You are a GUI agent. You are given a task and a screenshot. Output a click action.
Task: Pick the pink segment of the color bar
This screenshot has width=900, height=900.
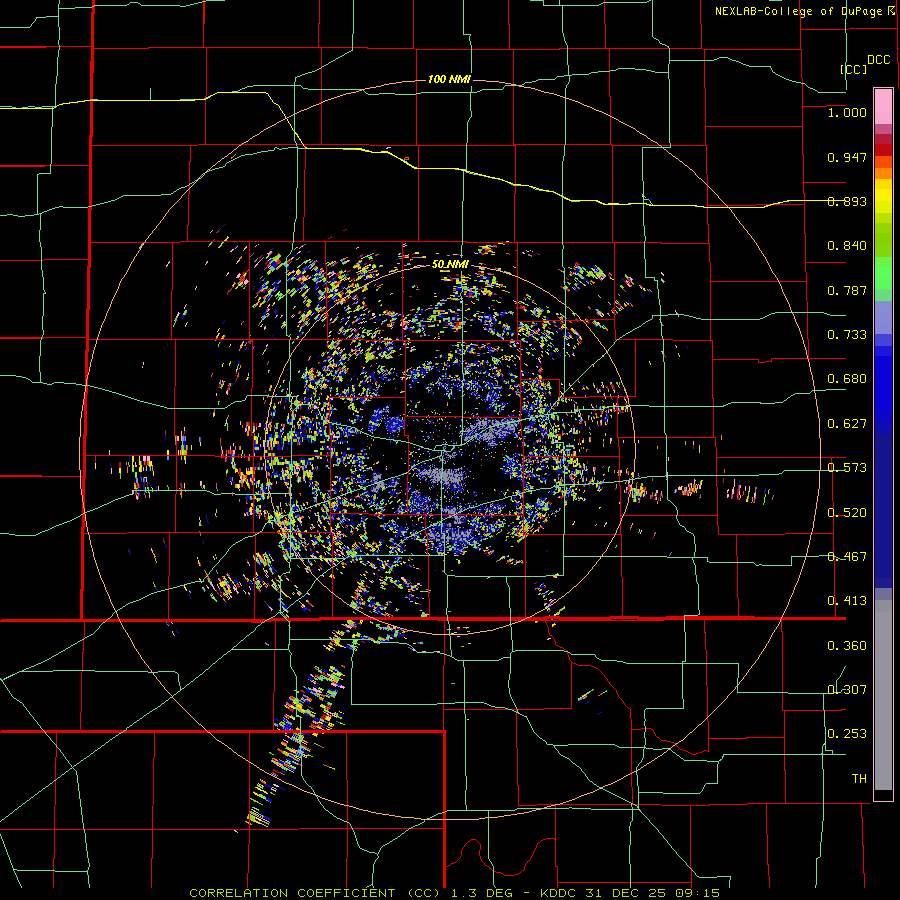pyautogui.click(x=883, y=107)
